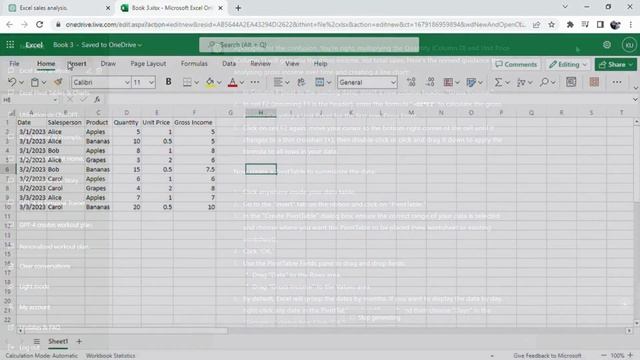640x360 pixels.
Task: Add a new sheet with the plus icon
Action: [x=79, y=341]
